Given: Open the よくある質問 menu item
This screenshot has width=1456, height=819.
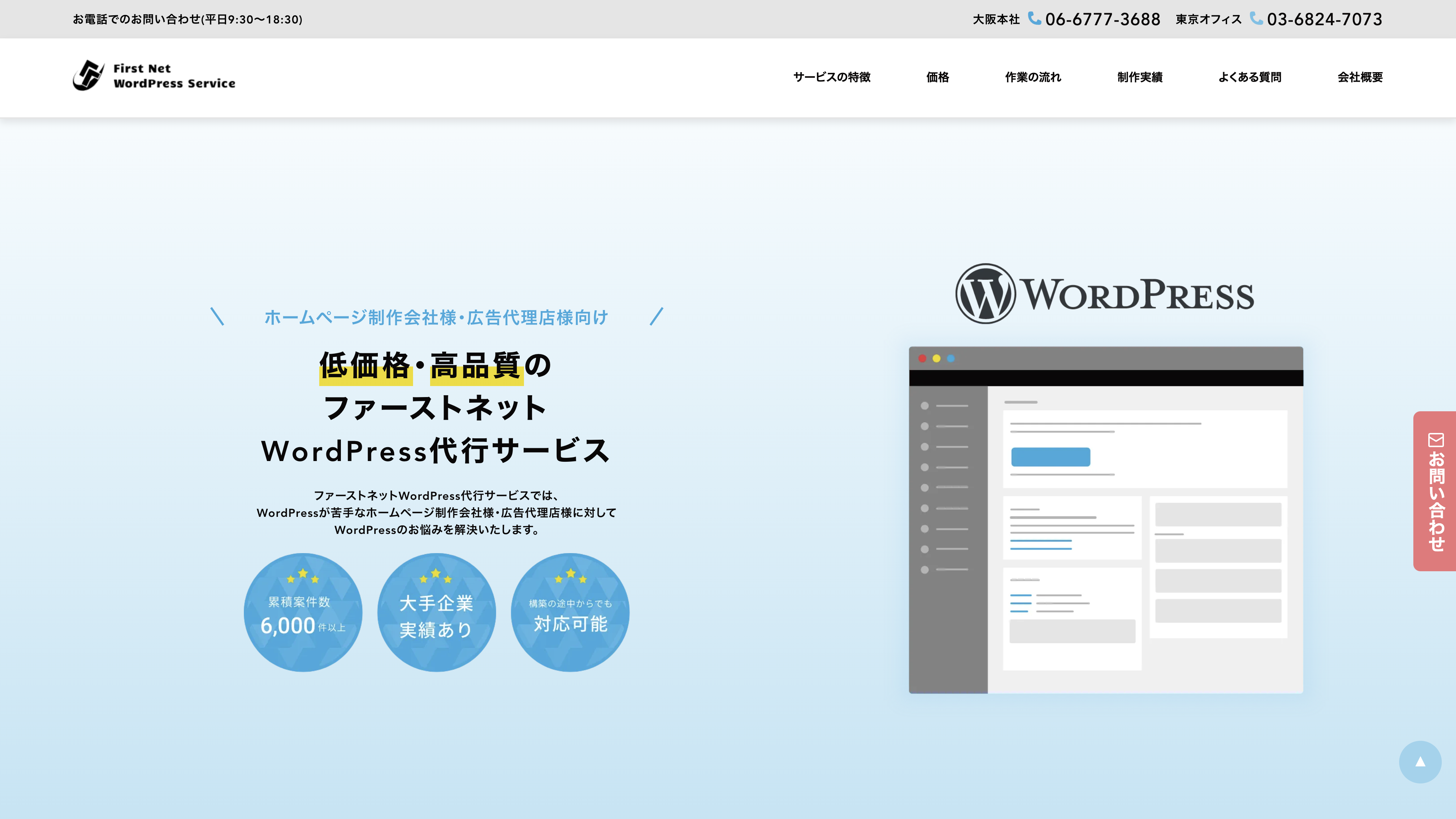Looking at the screenshot, I should click(1250, 77).
